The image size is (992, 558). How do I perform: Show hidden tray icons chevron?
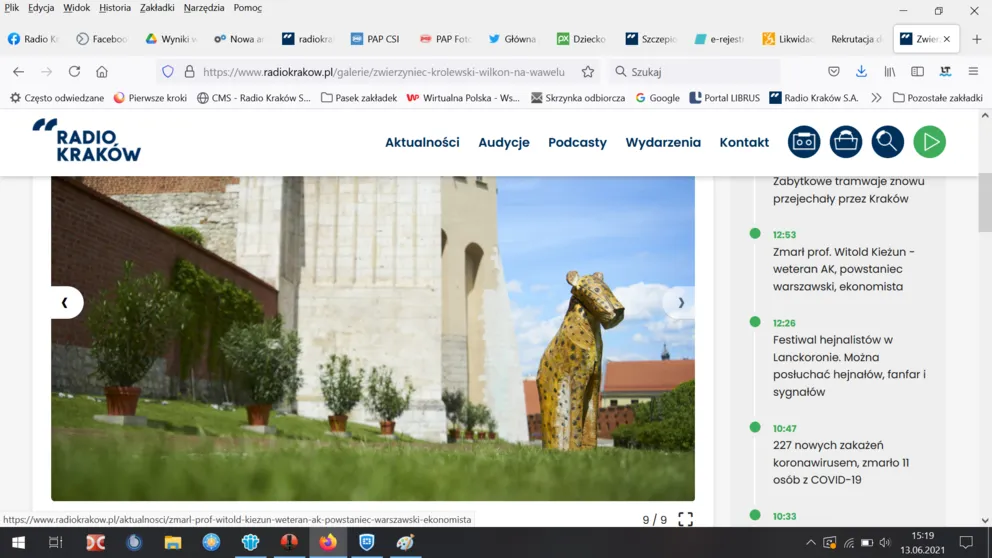coord(810,542)
